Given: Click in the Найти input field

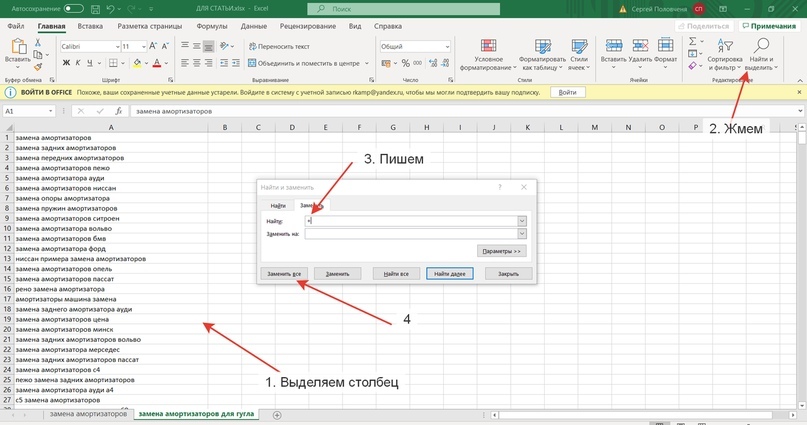Looking at the screenshot, I should tap(411, 221).
